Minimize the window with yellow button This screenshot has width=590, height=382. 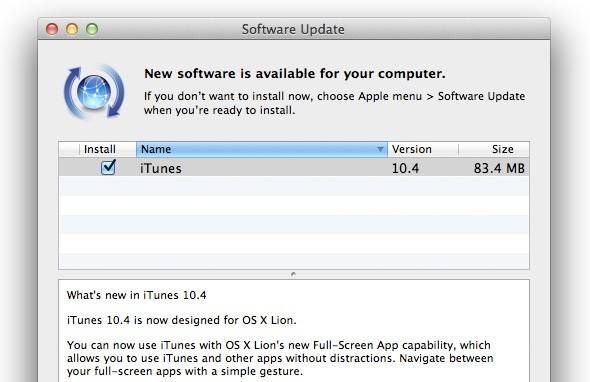(x=72, y=29)
